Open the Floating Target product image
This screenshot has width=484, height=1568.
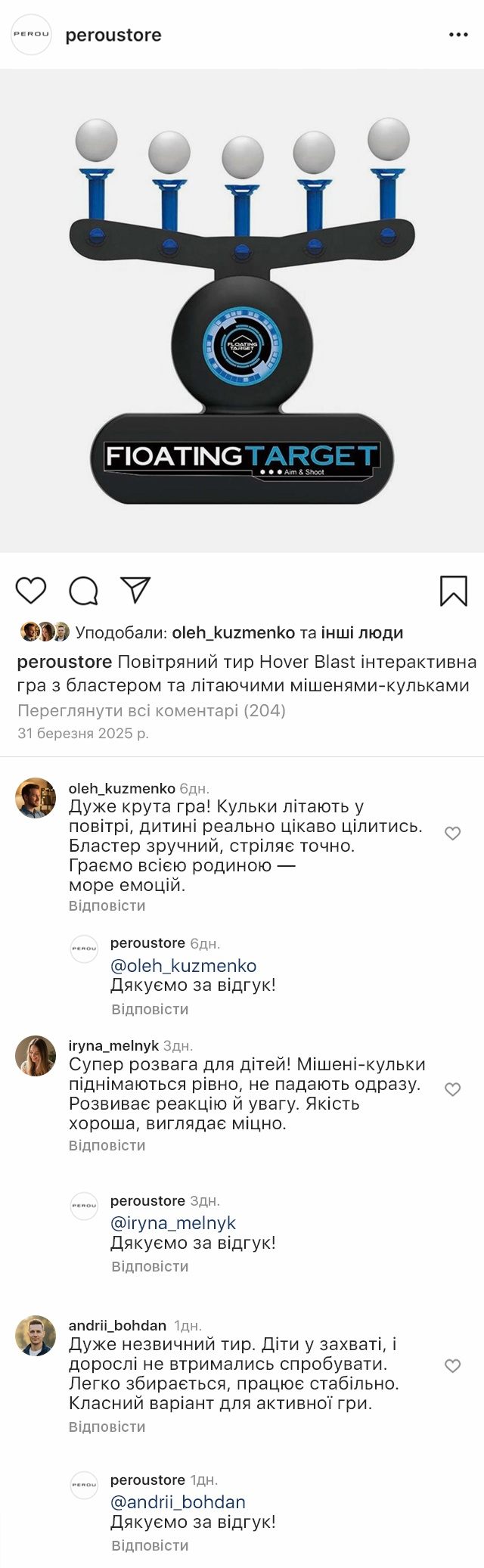[242, 310]
